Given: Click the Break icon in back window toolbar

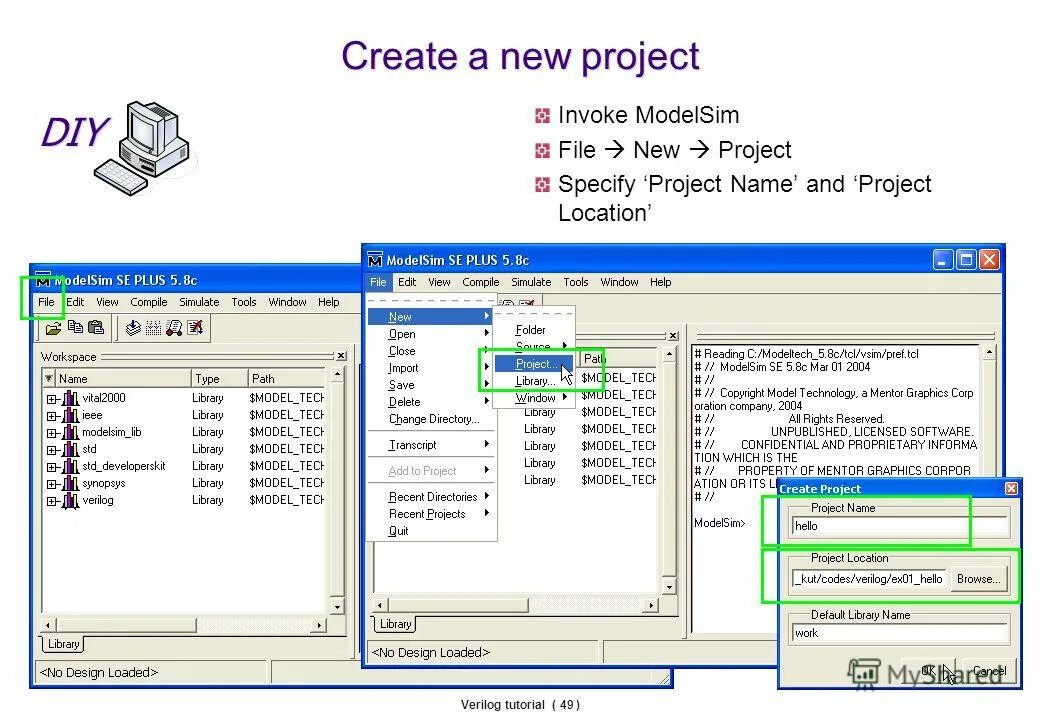Looking at the screenshot, I should coord(195,327).
